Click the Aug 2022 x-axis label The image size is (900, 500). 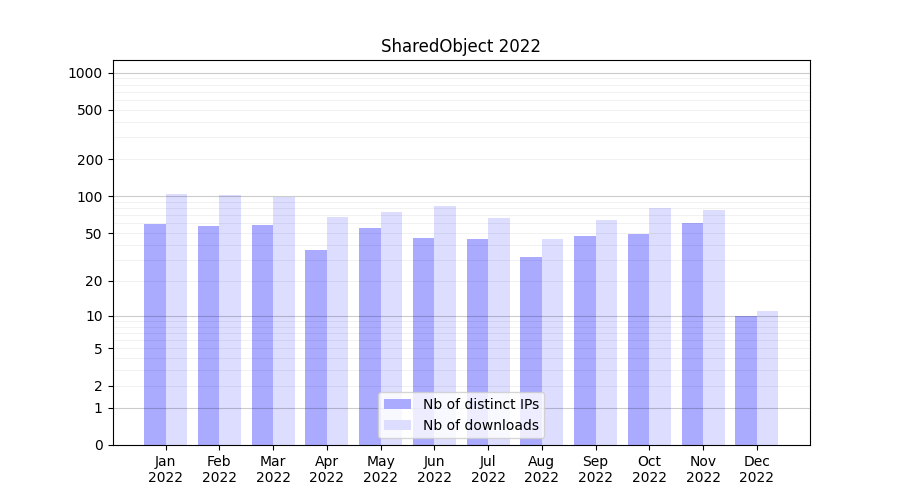pos(541,469)
